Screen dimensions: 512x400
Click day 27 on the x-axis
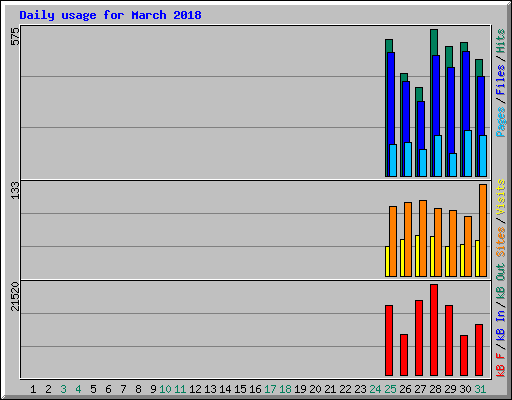[x=420, y=389]
